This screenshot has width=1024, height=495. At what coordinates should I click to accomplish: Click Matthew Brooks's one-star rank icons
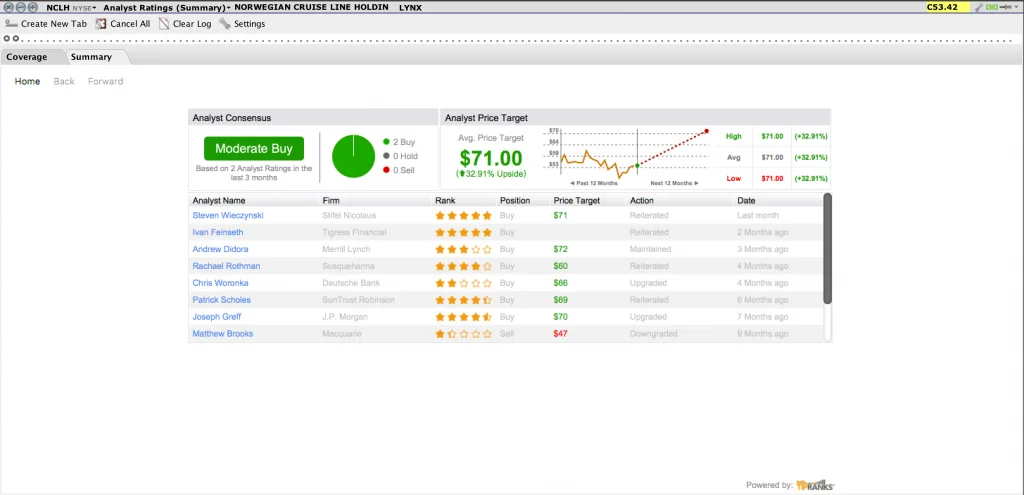click(464, 334)
